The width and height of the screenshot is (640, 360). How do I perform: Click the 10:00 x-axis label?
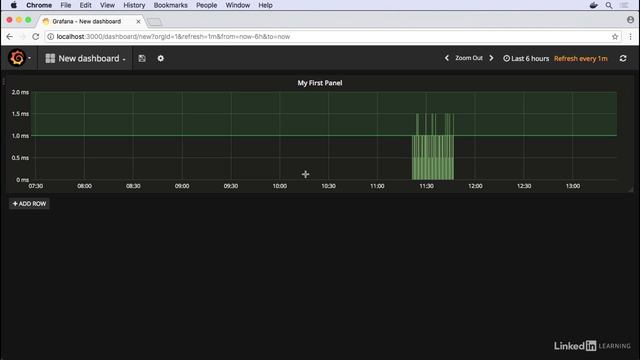[x=280, y=186]
